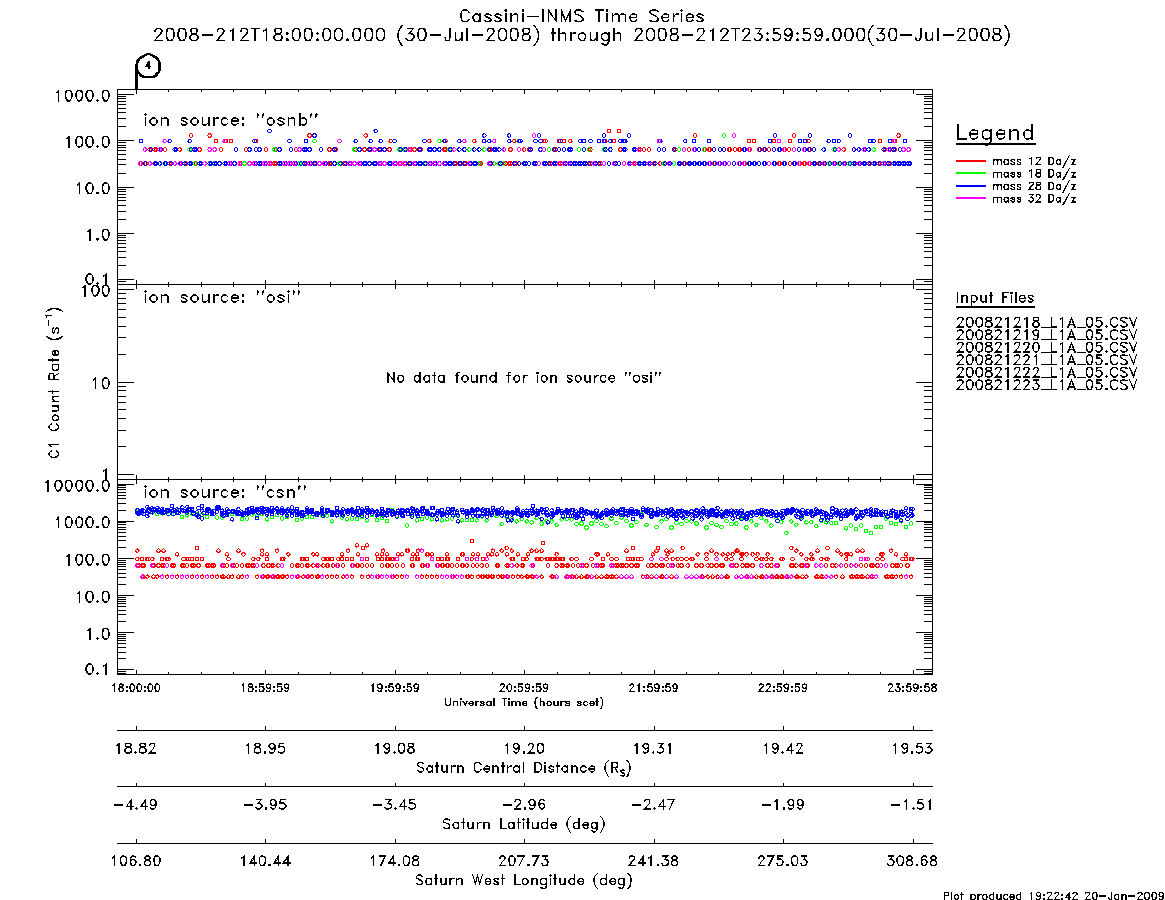This screenshot has width=1165, height=900.
Task: Click legend text "mass 32 Da/z"
Action: point(1034,199)
